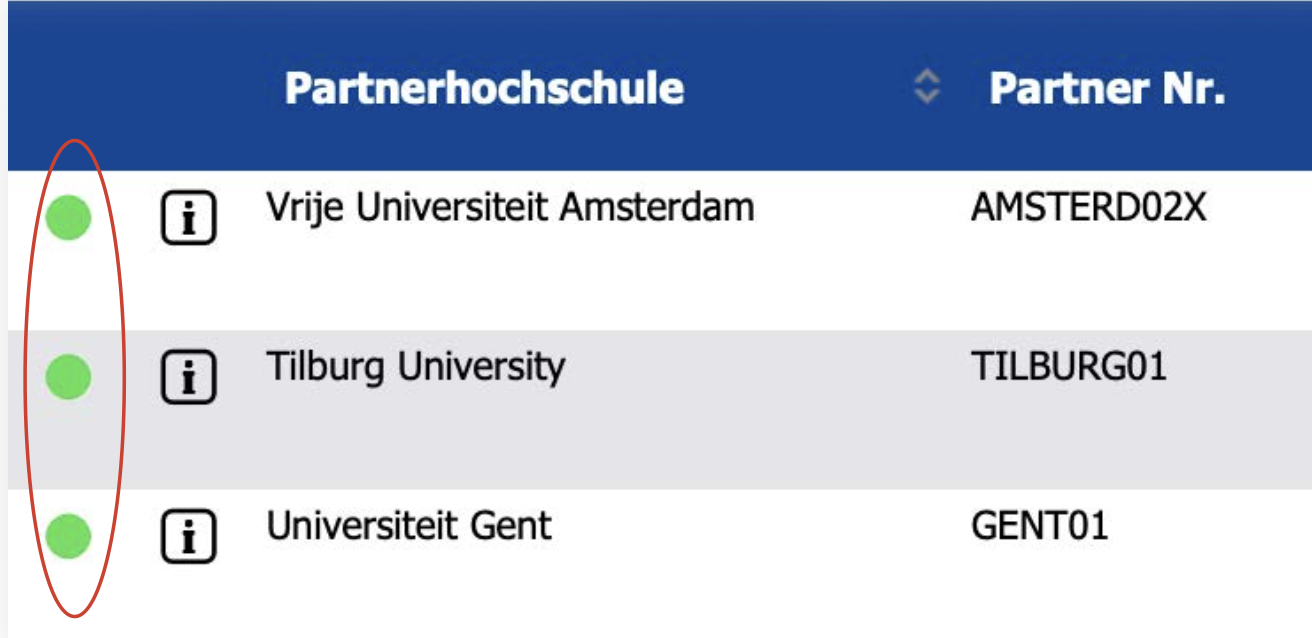
Task: Click partner number AMSTERD02X
Action: pos(1089,208)
